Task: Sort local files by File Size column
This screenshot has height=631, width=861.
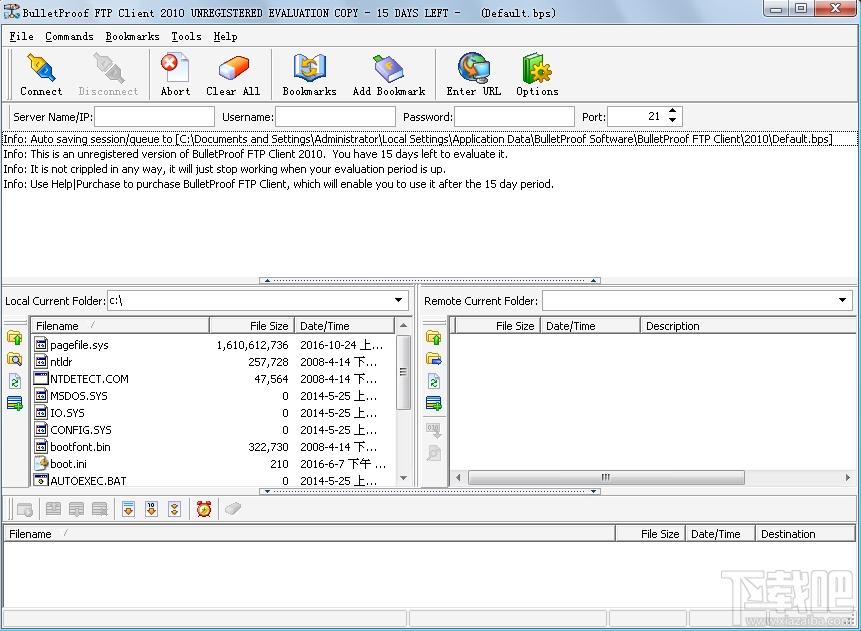Action: 251,326
